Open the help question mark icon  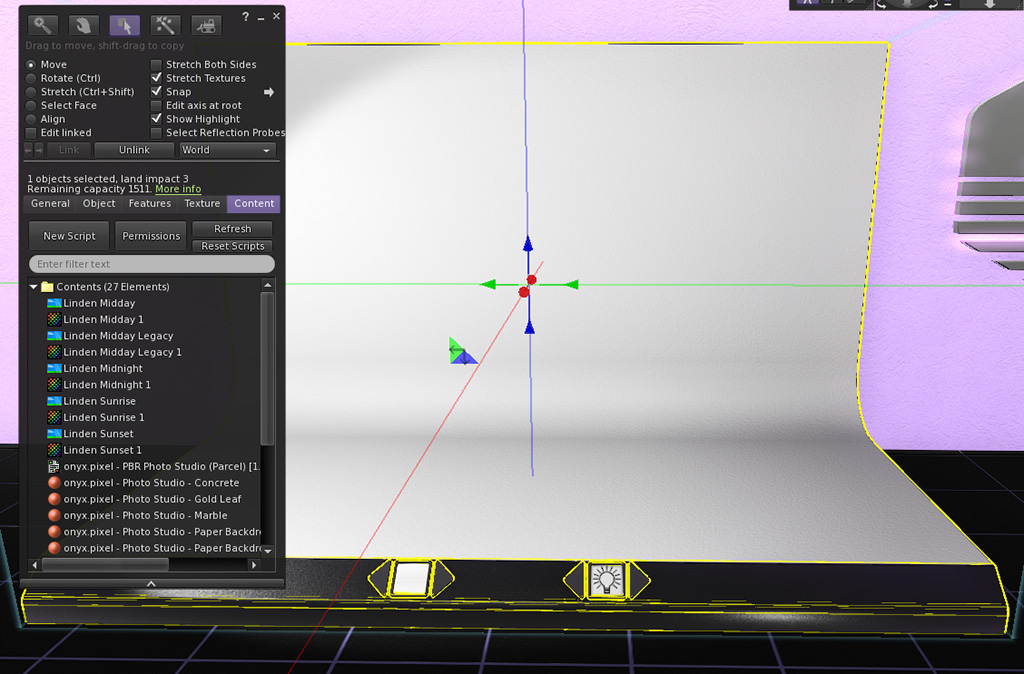click(244, 16)
